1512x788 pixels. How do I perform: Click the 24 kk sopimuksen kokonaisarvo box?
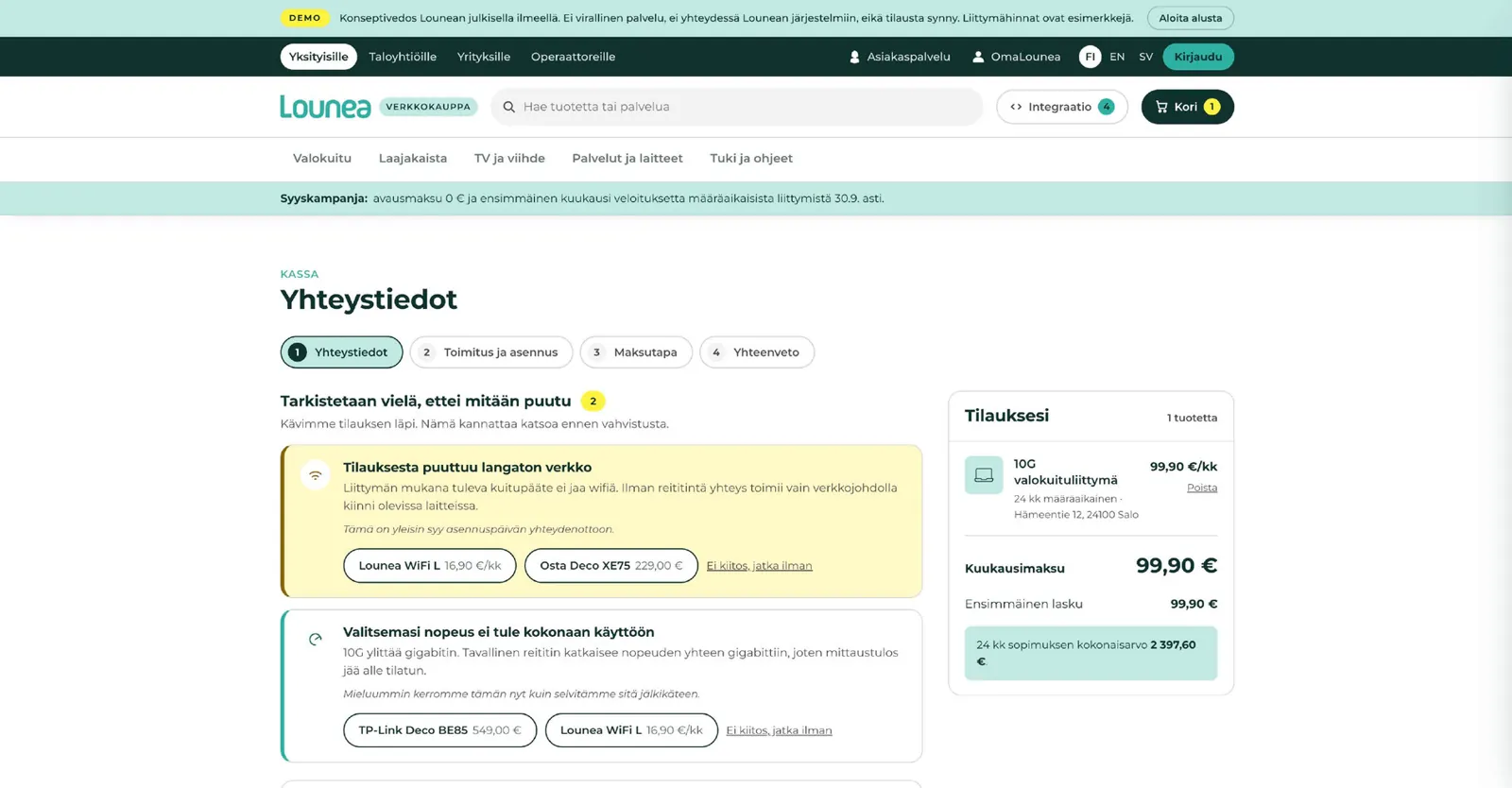1091,653
